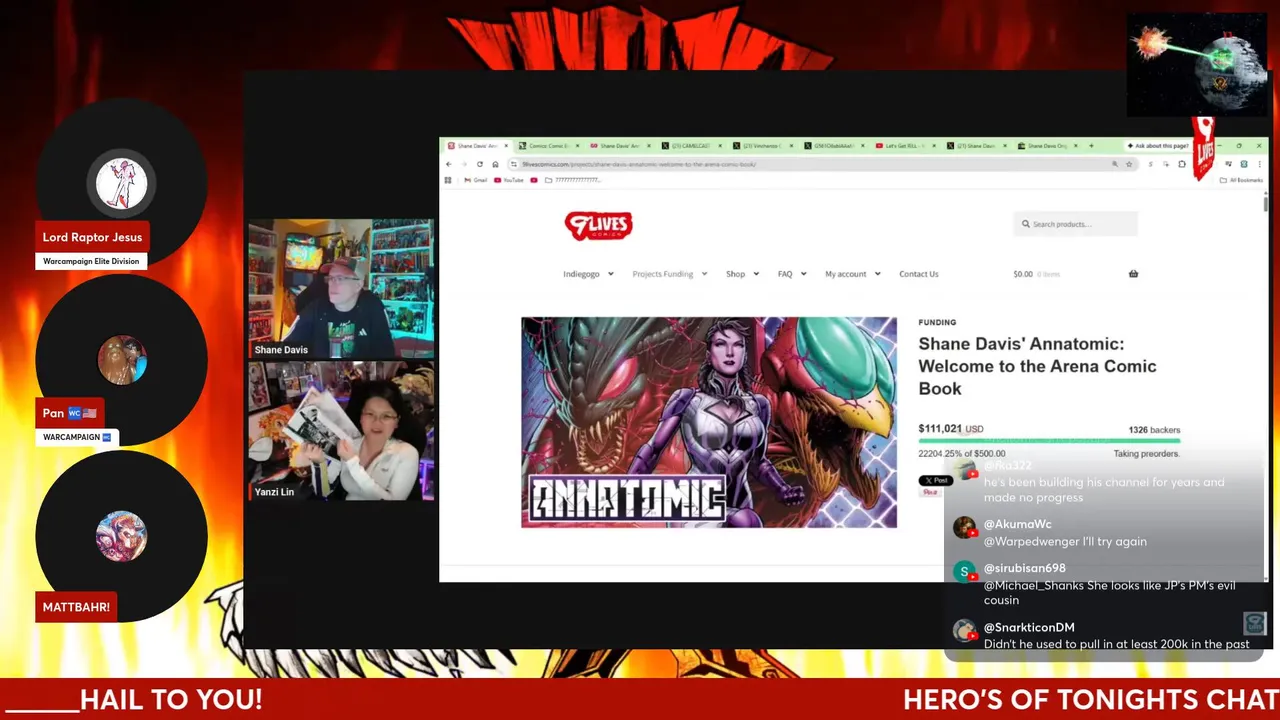1280x720 pixels.
Task: Click the zoom magnifier in the address bar
Action: pyautogui.click(x=1115, y=164)
